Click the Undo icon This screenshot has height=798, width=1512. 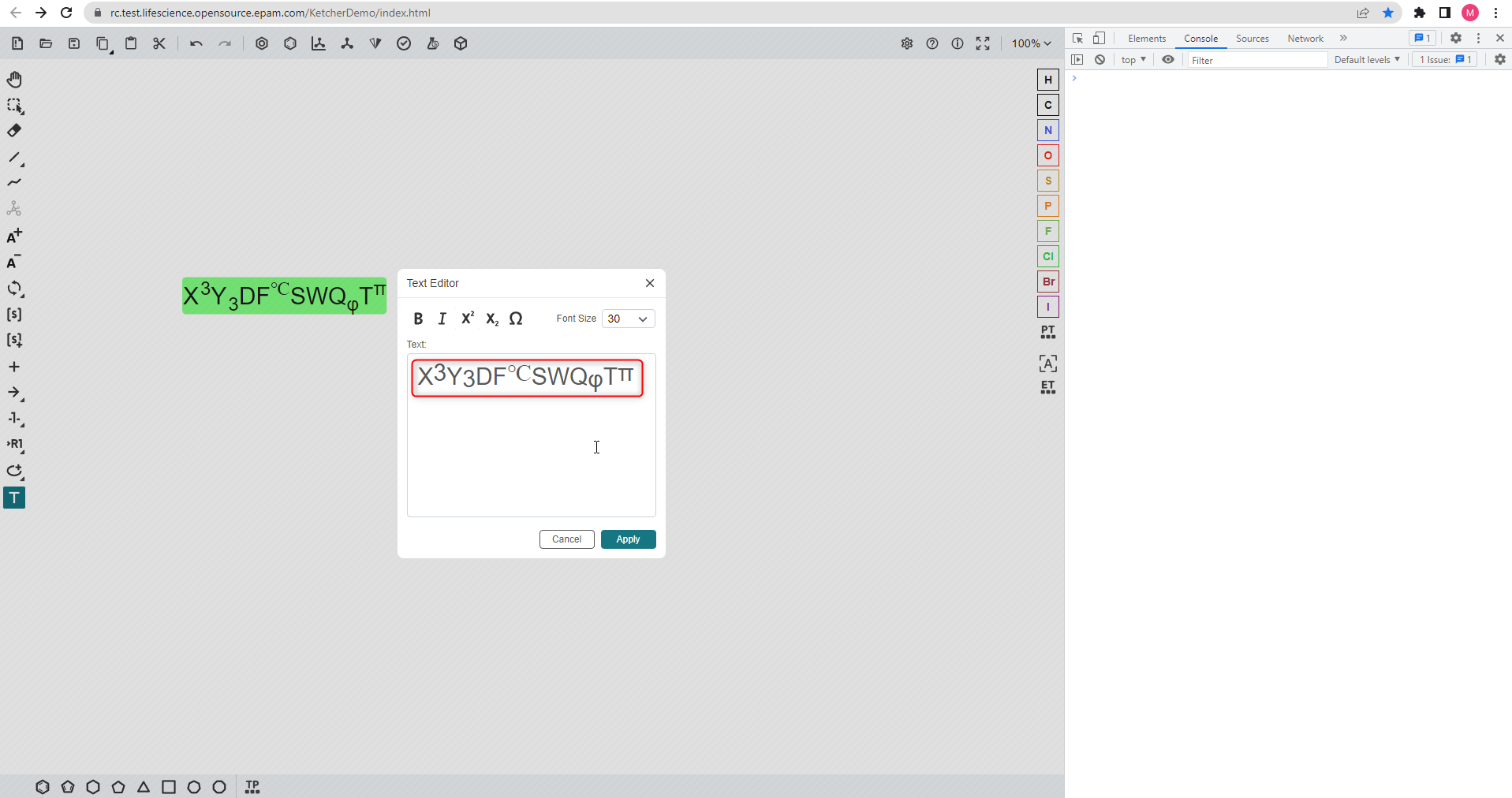(x=195, y=43)
